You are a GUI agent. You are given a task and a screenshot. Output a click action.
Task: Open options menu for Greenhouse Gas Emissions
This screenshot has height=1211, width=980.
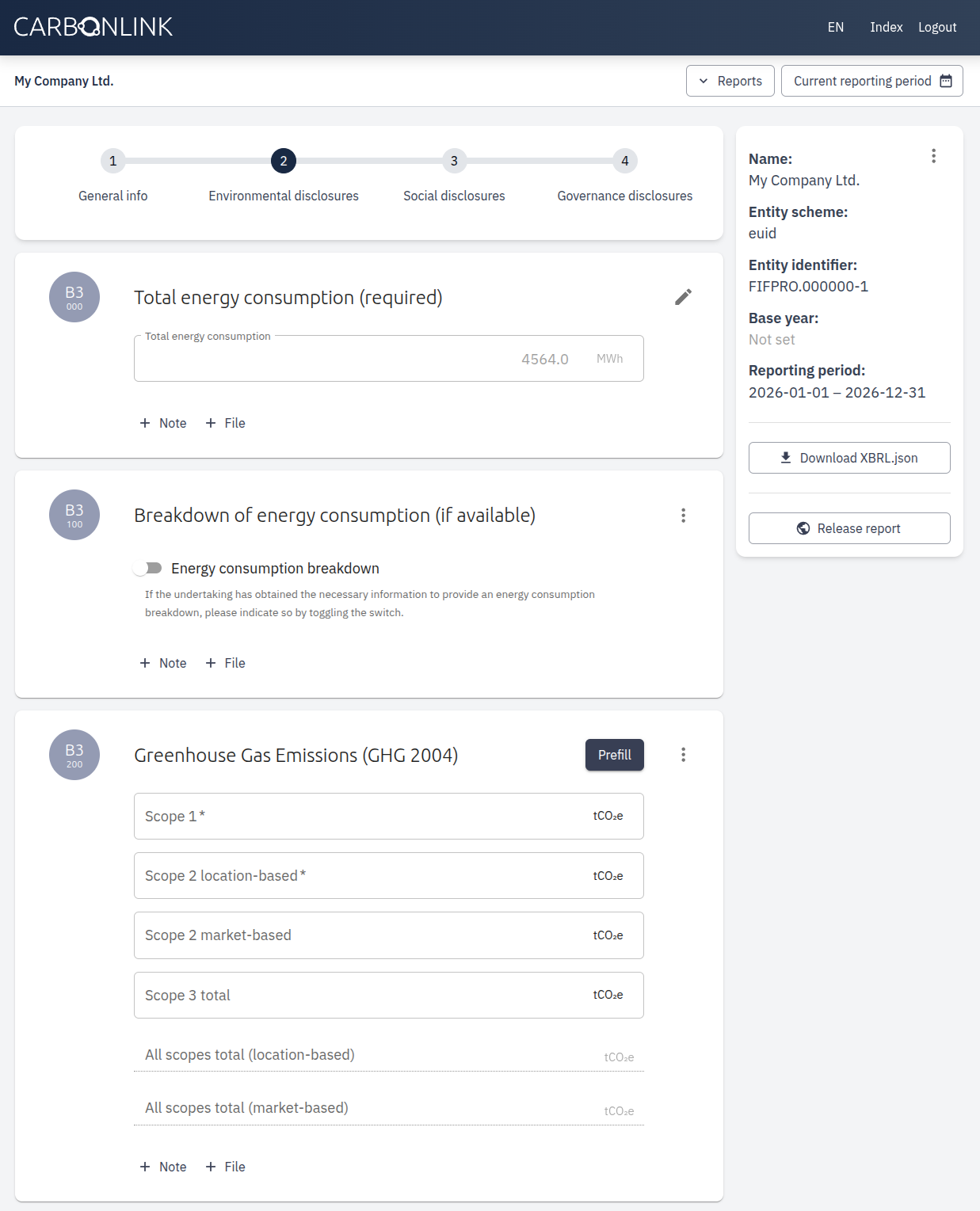click(x=683, y=755)
